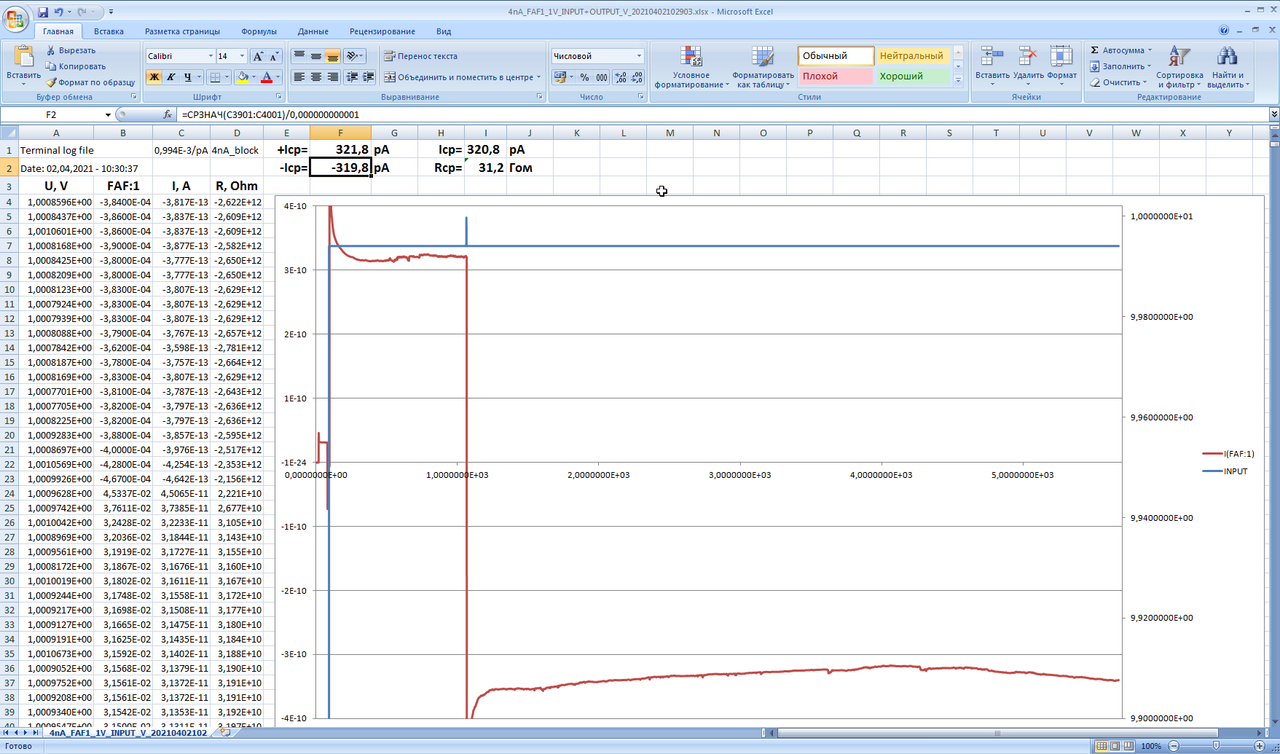
Task: Open the font name dropdown (Calibri)
Action: coord(211,56)
